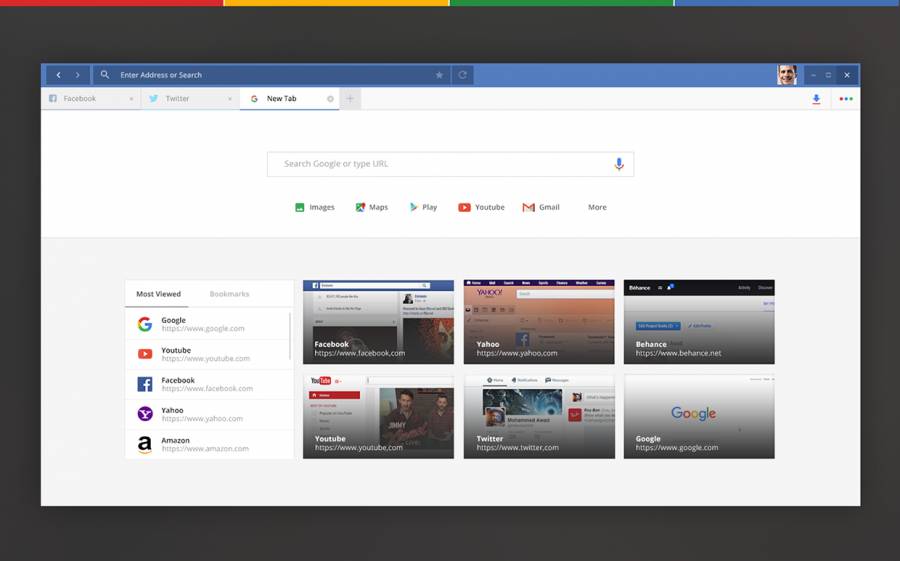Click the back navigation arrow

(x=58, y=75)
